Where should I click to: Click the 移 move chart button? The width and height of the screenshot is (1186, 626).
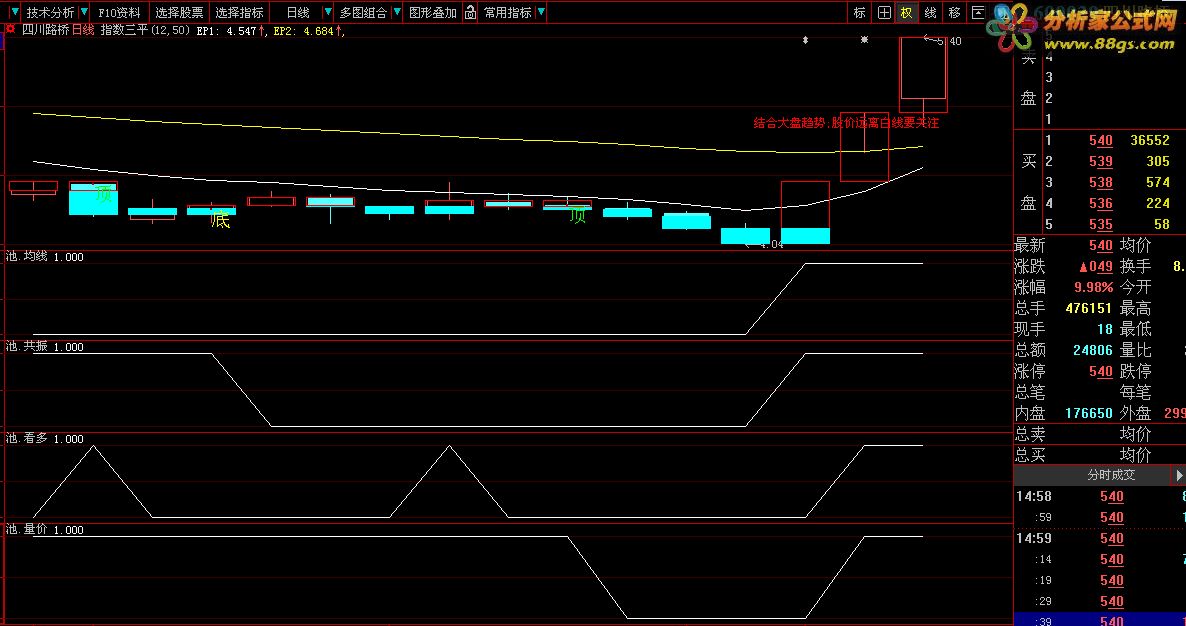coord(954,12)
